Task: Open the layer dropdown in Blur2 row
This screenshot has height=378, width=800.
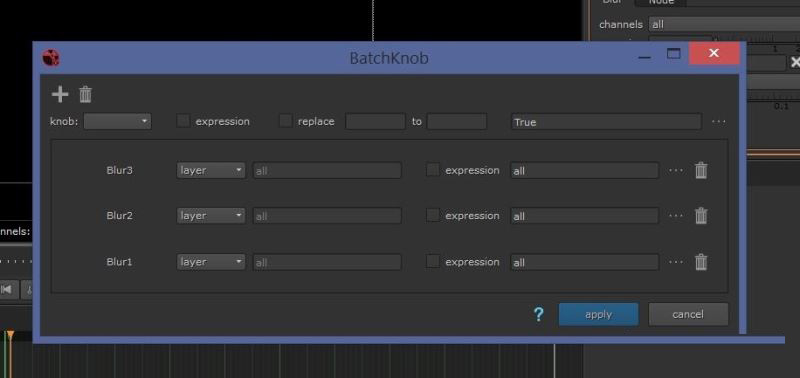Action: pos(211,216)
